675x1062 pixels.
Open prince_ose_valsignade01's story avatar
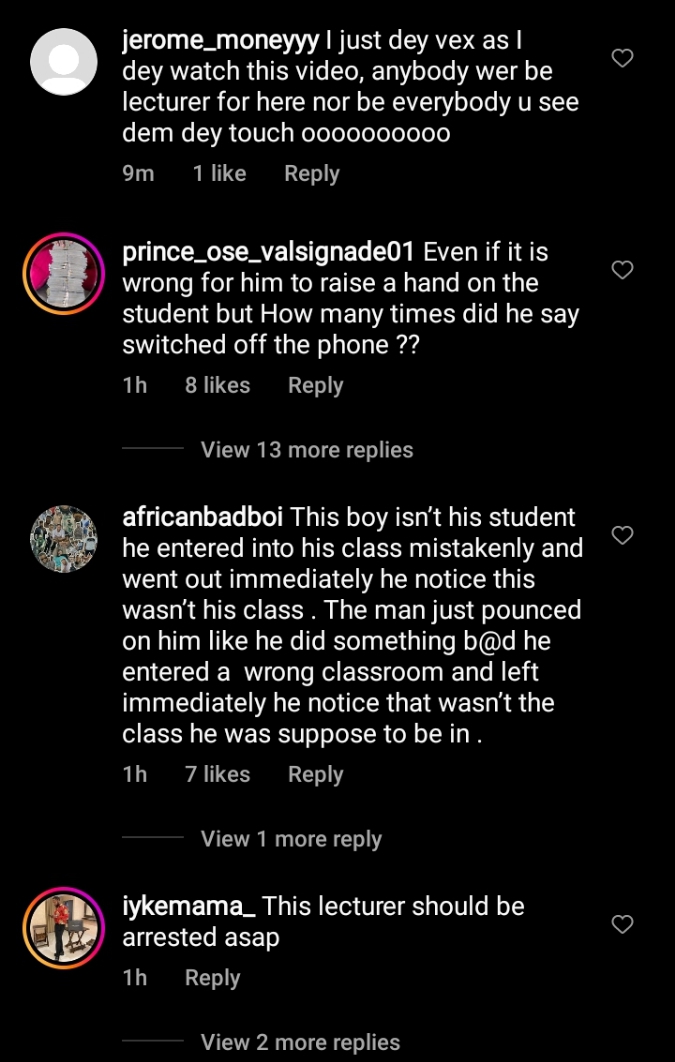(64, 274)
